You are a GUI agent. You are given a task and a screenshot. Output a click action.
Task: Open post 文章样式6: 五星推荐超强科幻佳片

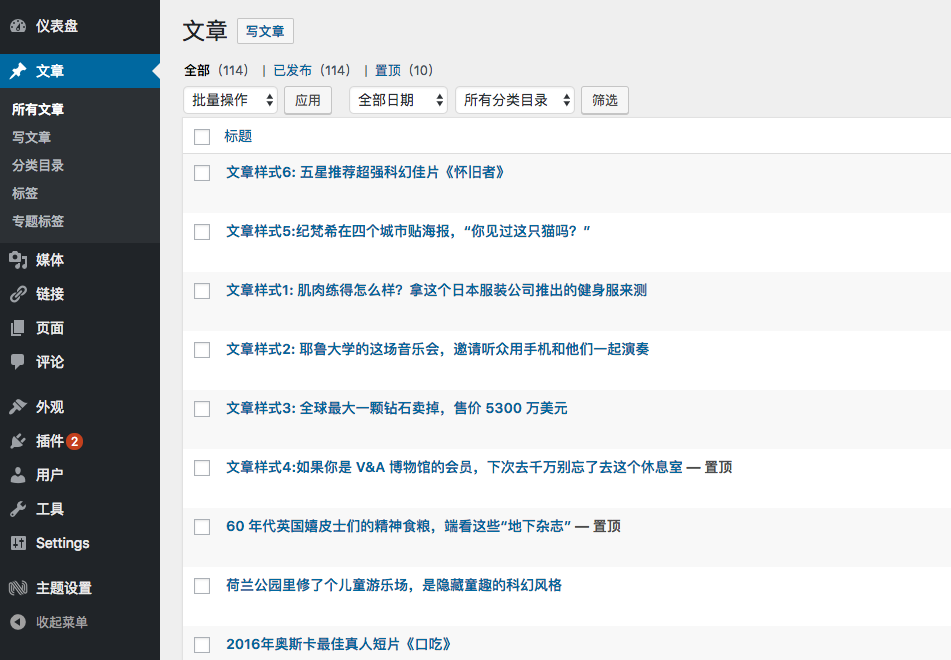[x=366, y=172]
